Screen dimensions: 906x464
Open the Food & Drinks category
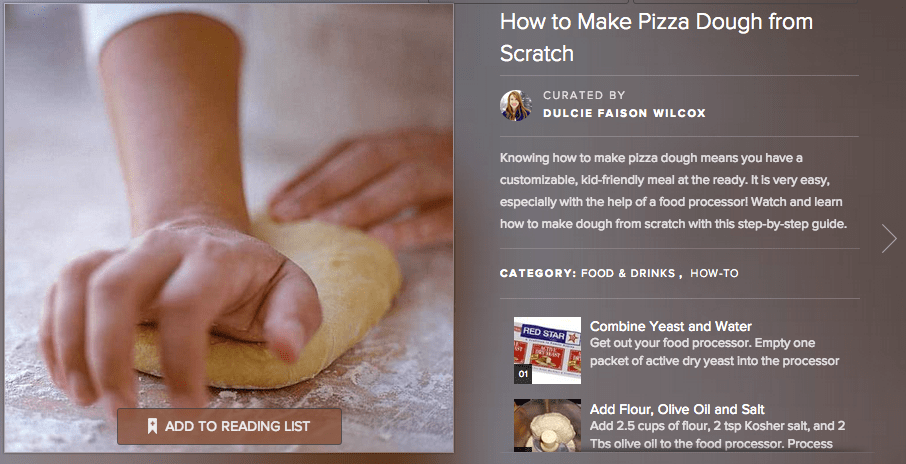[627, 273]
